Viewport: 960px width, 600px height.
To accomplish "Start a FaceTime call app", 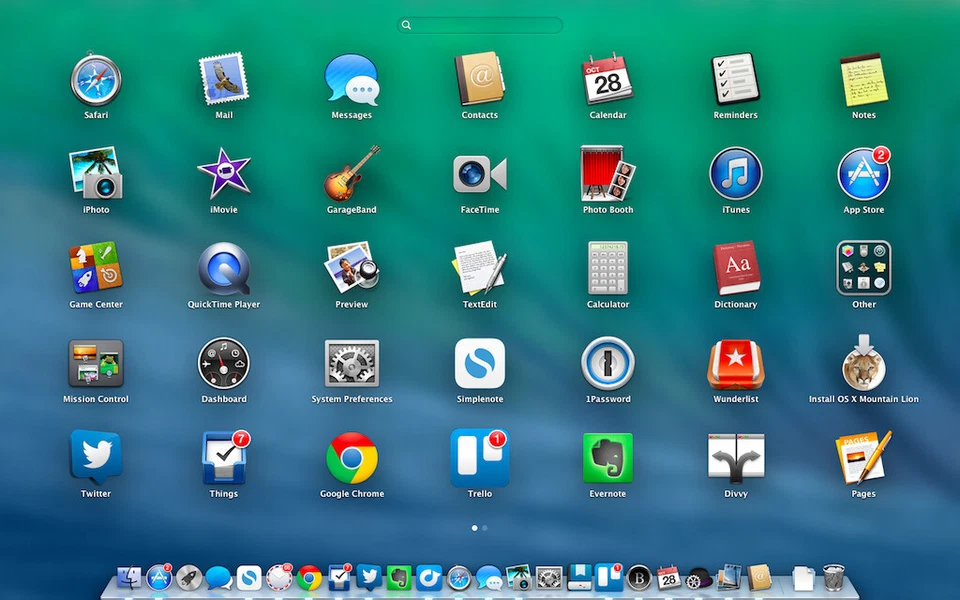I will pyautogui.click(x=479, y=175).
